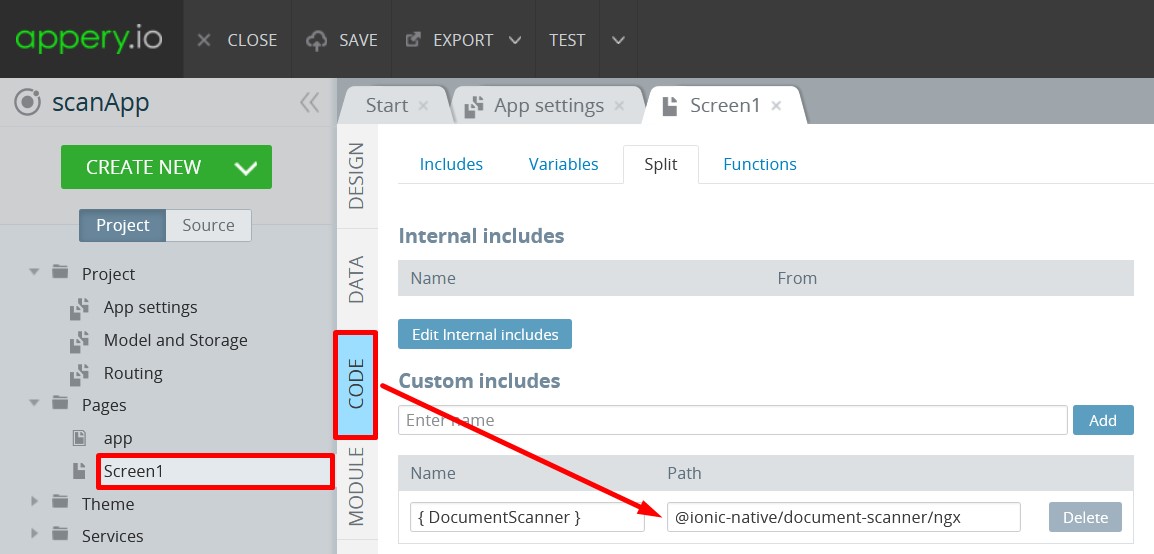Open the EXPORT dropdown arrow
Screen dimensions: 1154x554
coord(514,40)
